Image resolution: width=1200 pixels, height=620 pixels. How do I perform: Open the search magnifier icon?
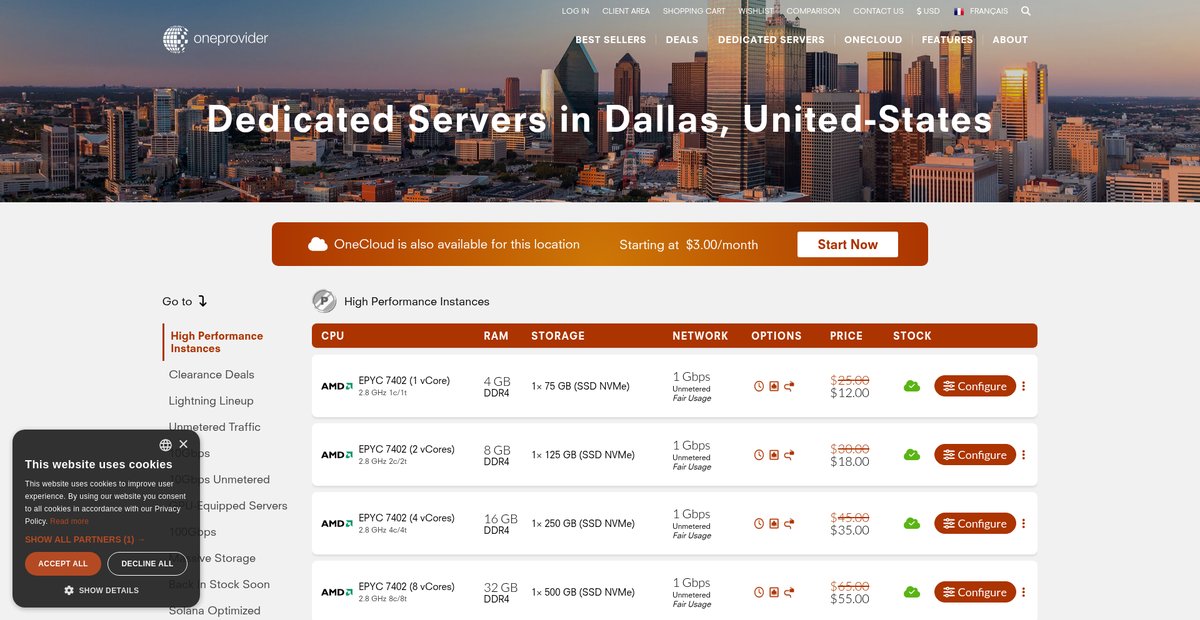(1026, 11)
